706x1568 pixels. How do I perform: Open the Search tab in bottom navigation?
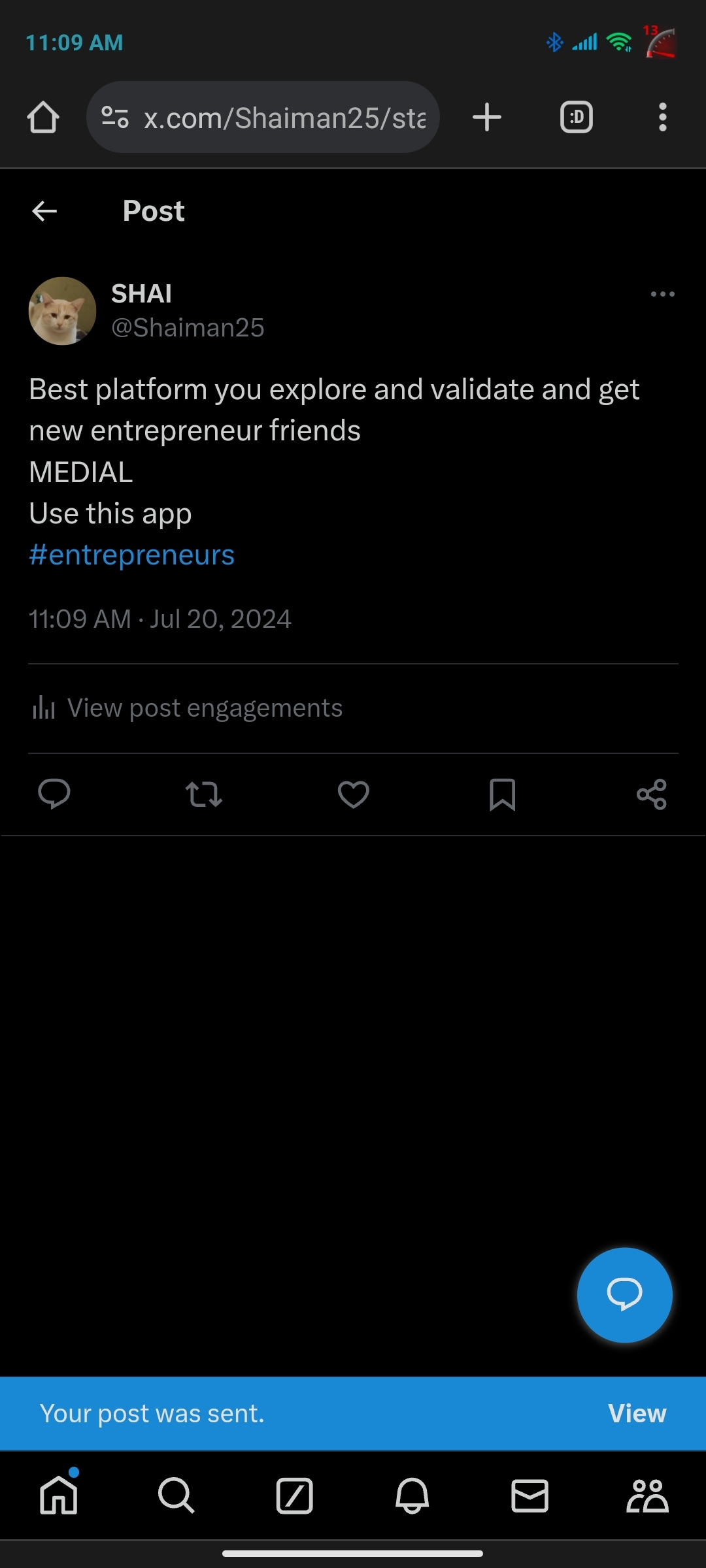point(176,1495)
